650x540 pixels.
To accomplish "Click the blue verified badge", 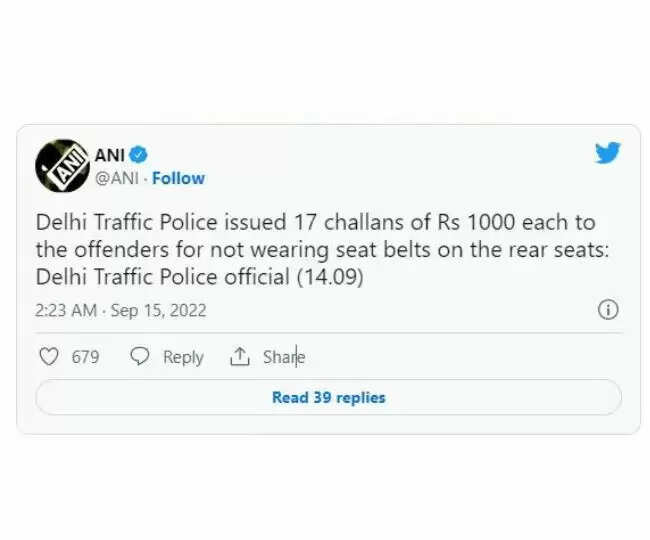I will (139, 154).
